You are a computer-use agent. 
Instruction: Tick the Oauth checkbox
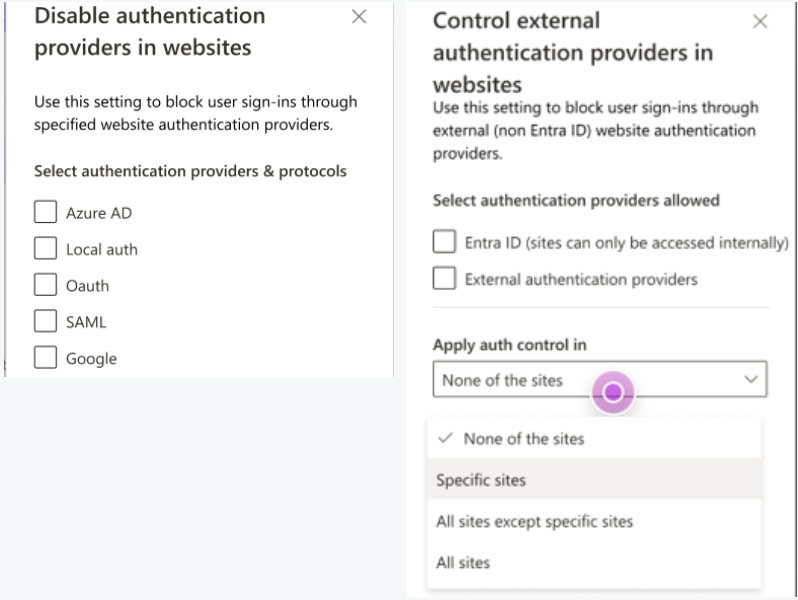[x=45, y=285]
